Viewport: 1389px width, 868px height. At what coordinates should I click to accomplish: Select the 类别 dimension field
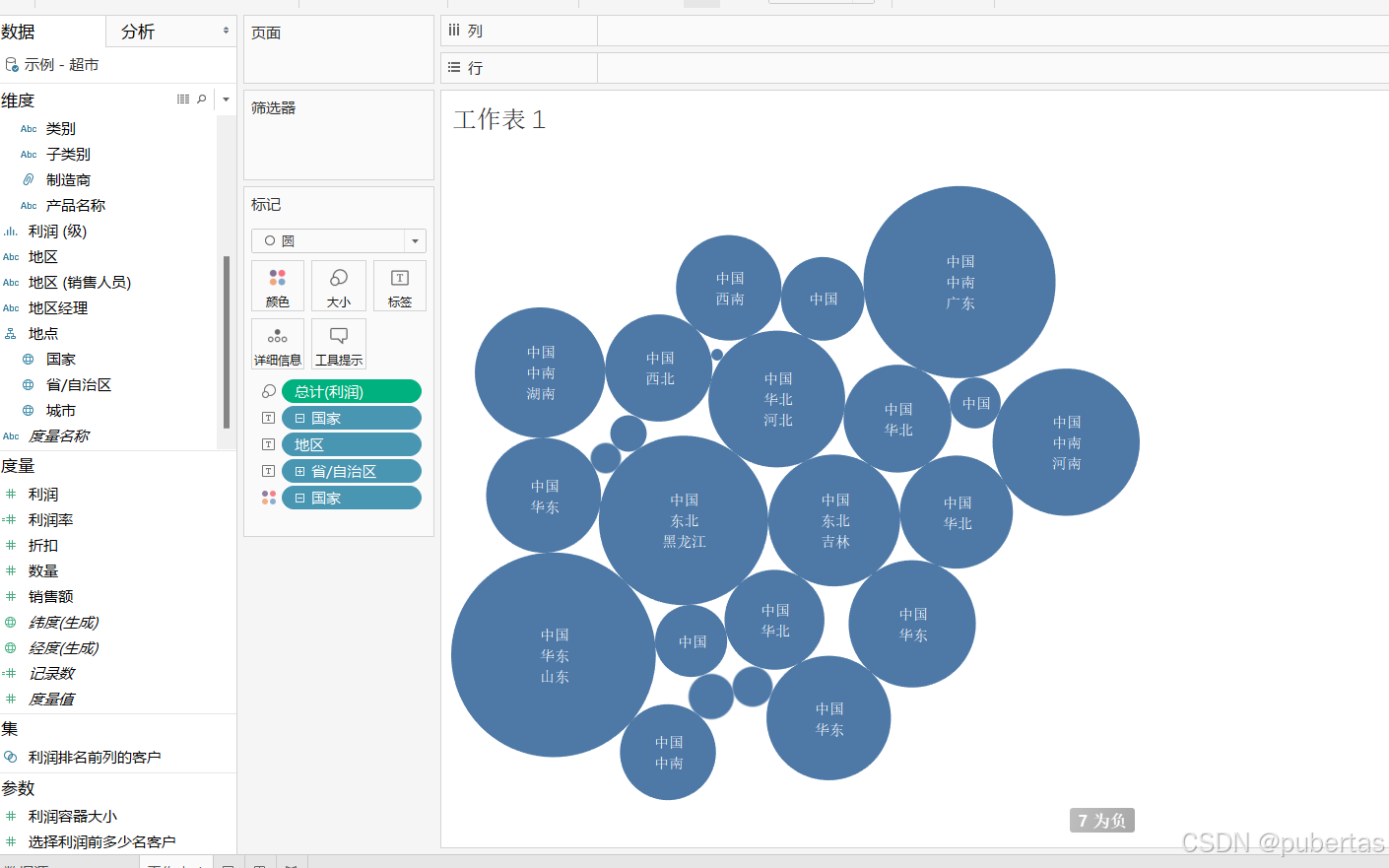click(61, 129)
